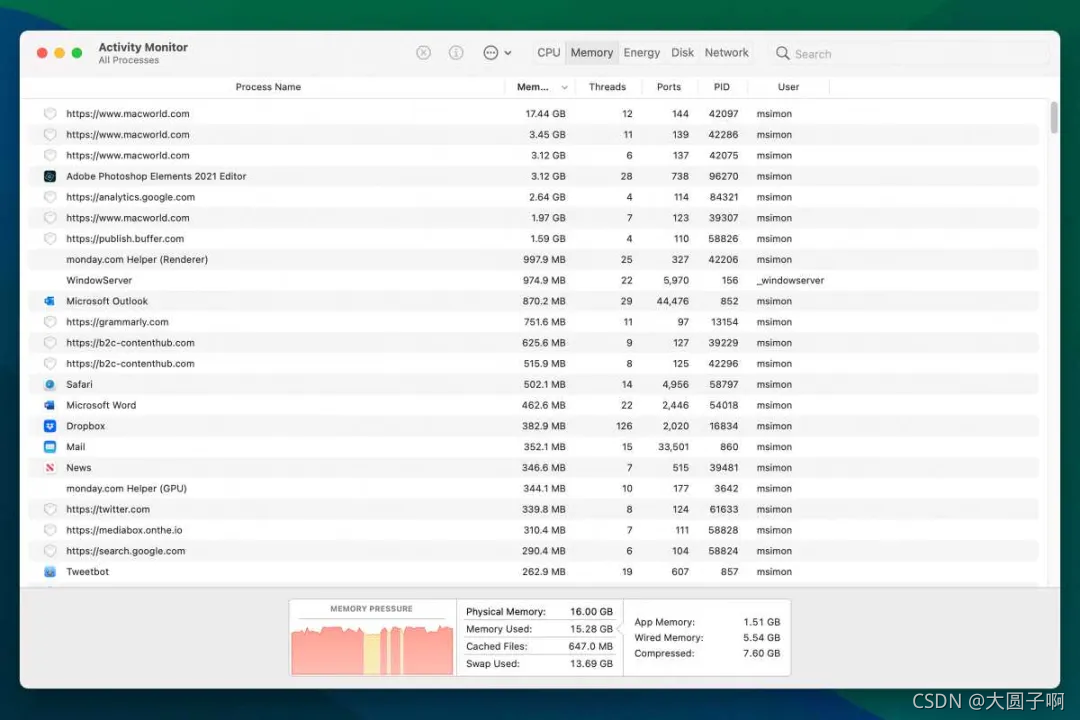The height and width of the screenshot is (720, 1080).
Task: Select the macworld.com row with PID 42075
Action: point(534,155)
